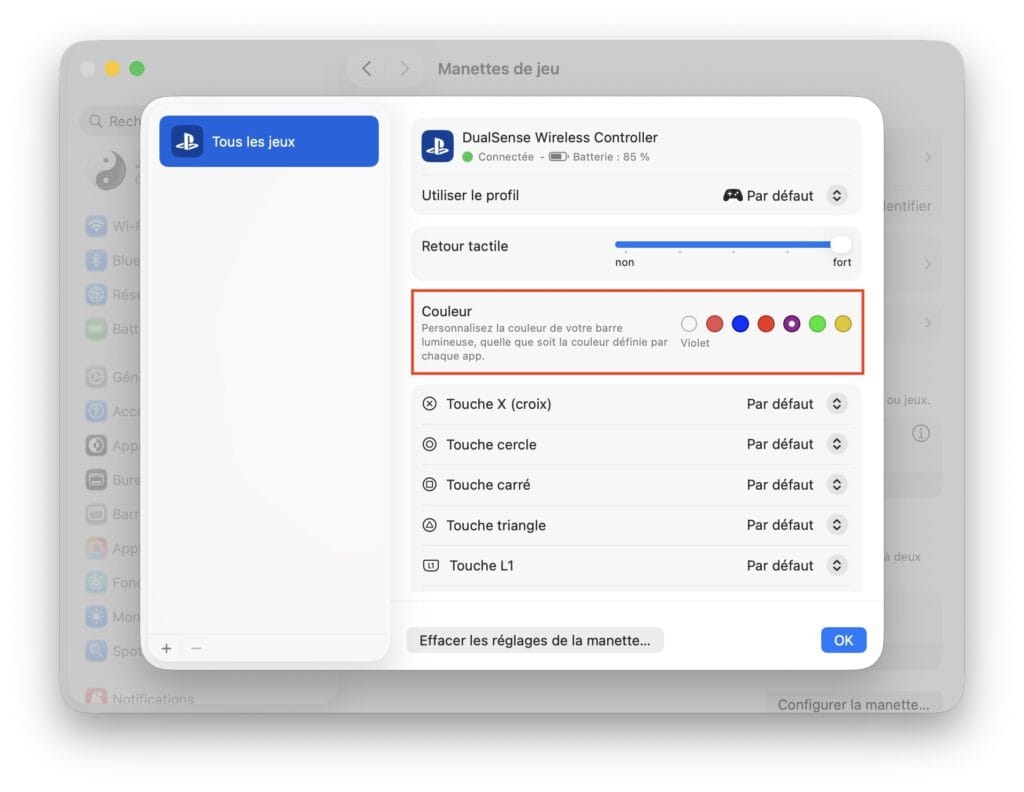
Task: Click the PlayStation icon beside DualSense Wireless Controller
Action: coord(437,146)
